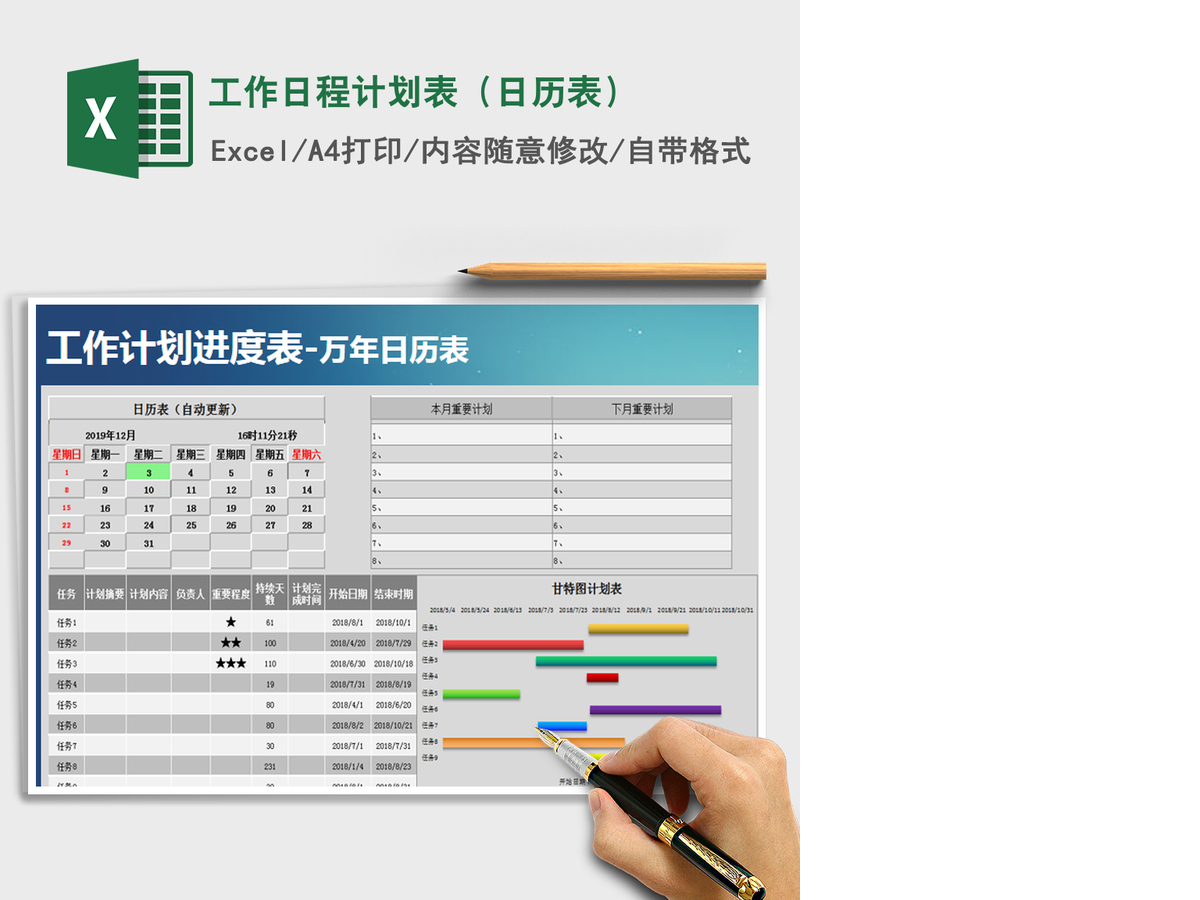Image resolution: width=1200 pixels, height=900 pixels.
Task: Click the banner heading 工作计划进度表-万年日历表
Action: (x=257, y=349)
